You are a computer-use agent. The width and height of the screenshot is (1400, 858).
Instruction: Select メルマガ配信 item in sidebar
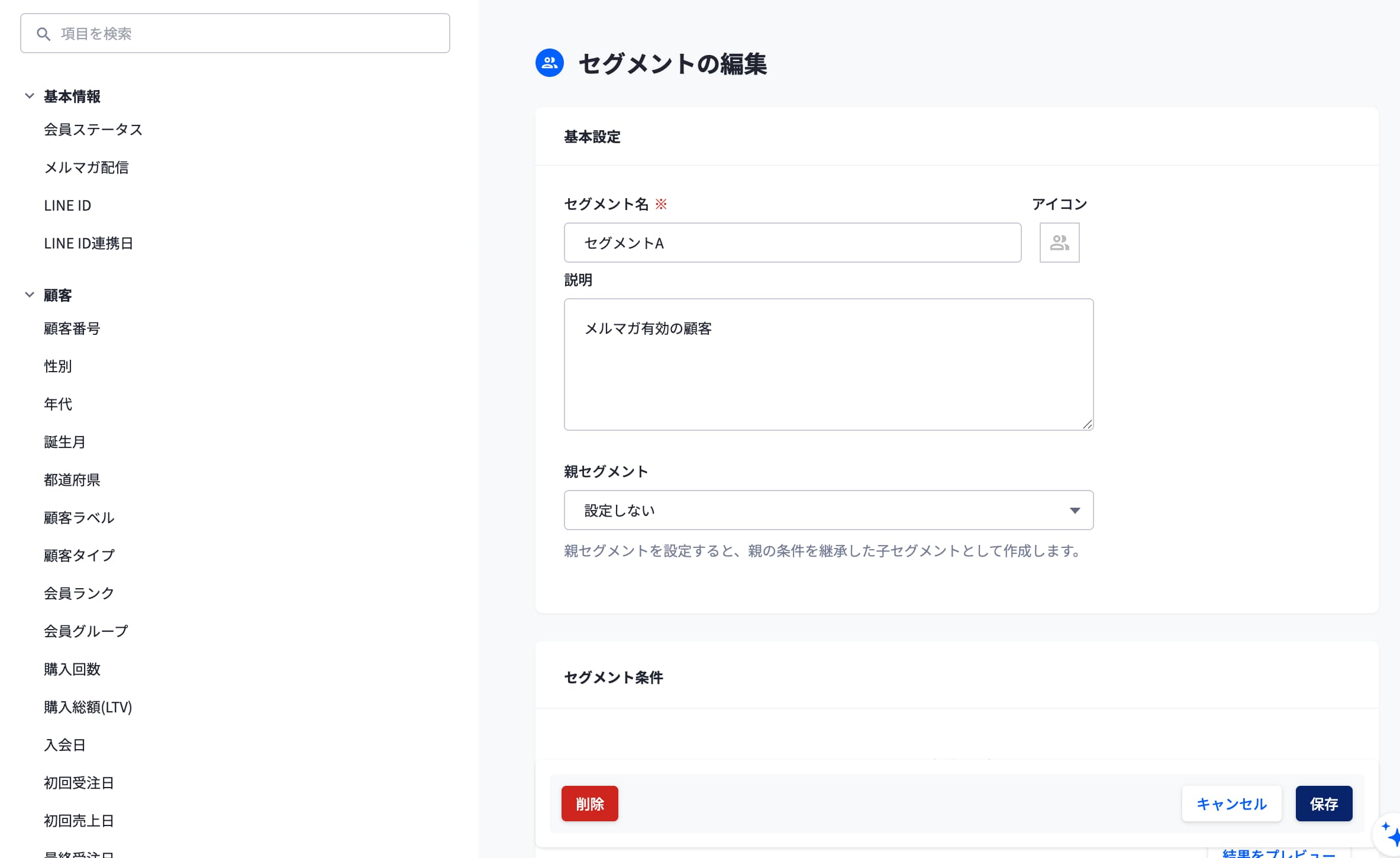pyautogui.click(x=86, y=167)
